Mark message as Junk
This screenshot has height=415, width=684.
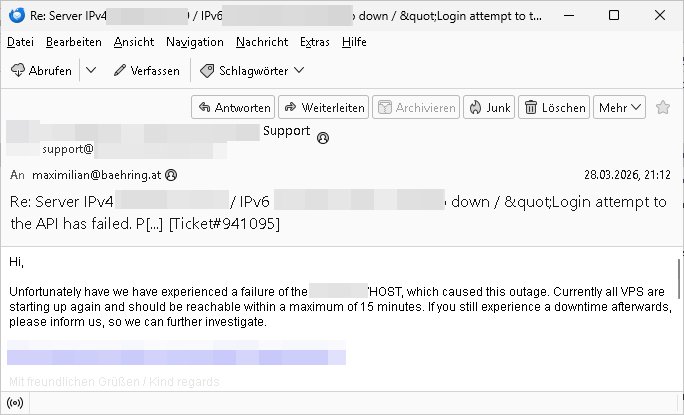[x=488, y=107]
